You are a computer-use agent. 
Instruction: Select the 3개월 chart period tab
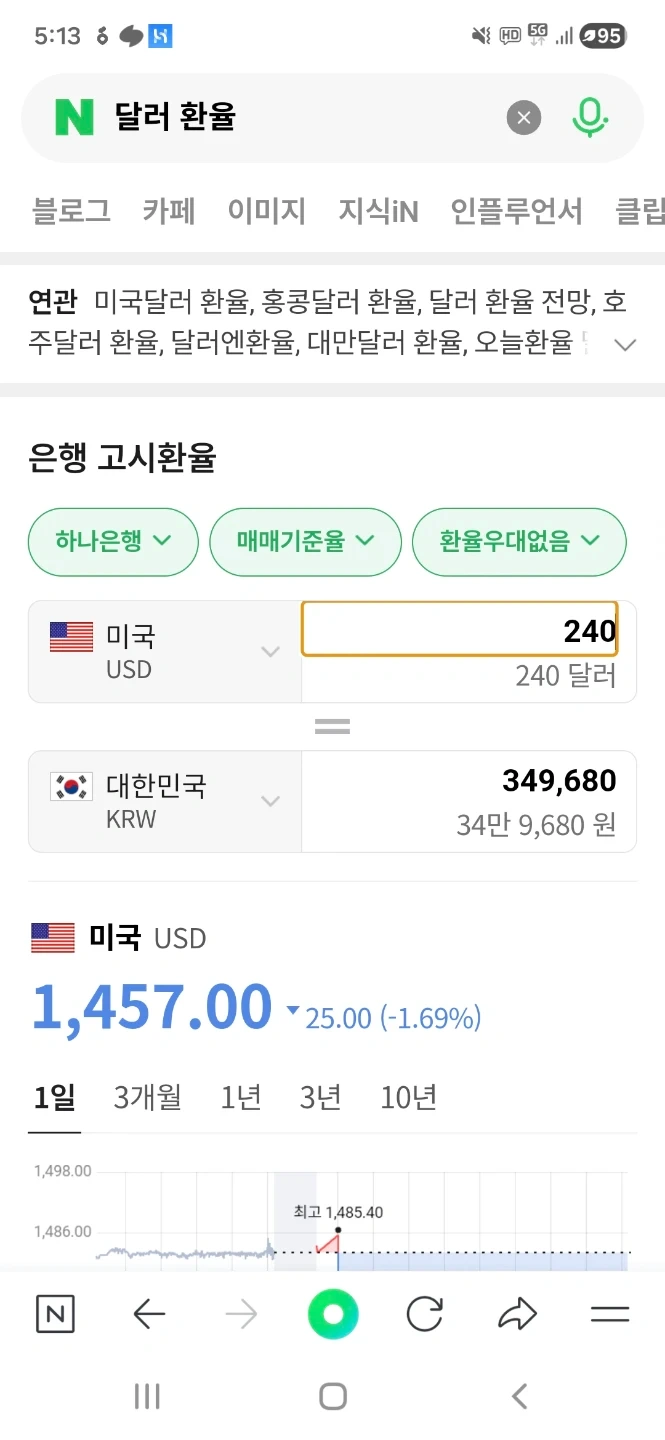point(149,1097)
